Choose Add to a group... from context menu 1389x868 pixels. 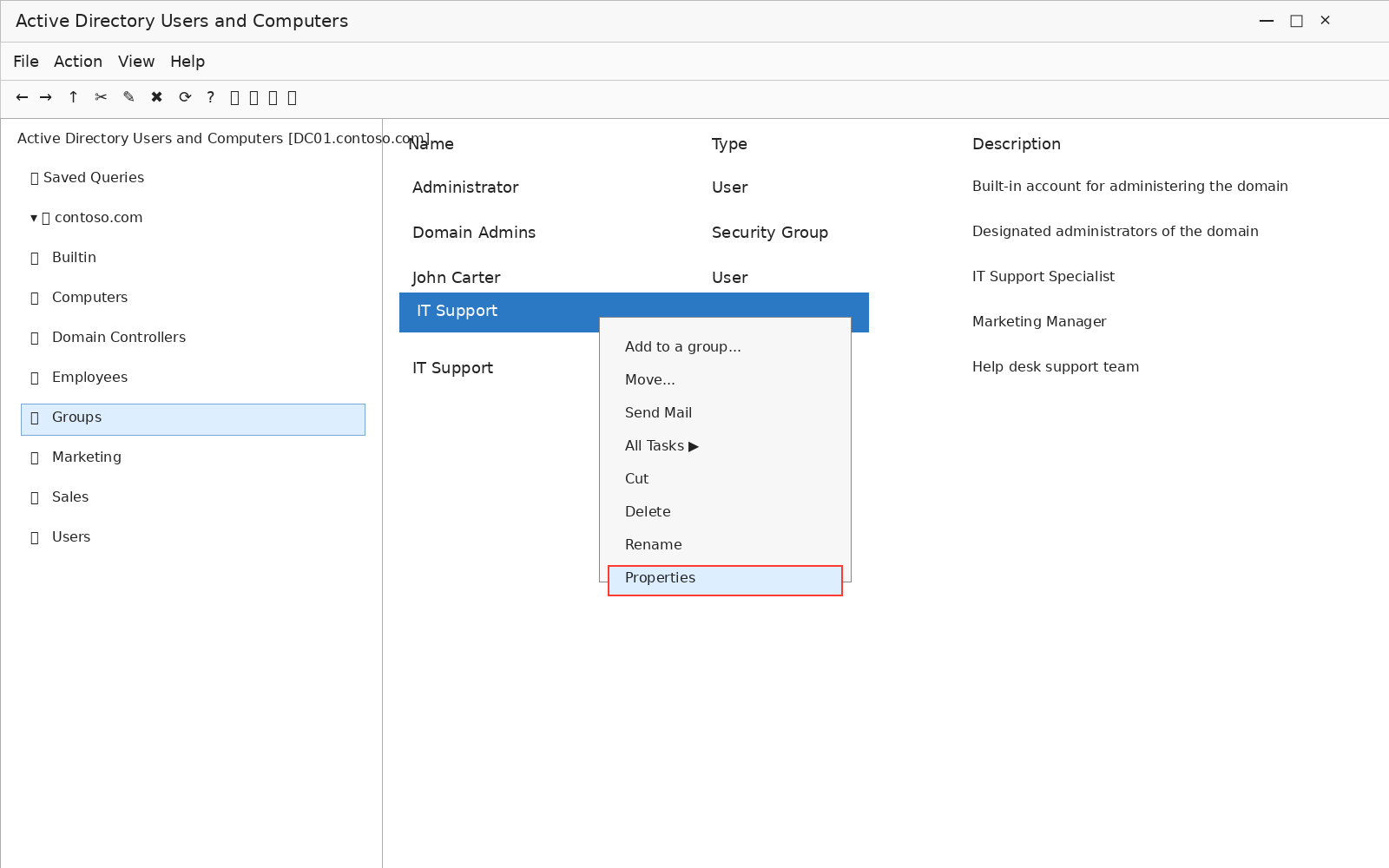(682, 347)
